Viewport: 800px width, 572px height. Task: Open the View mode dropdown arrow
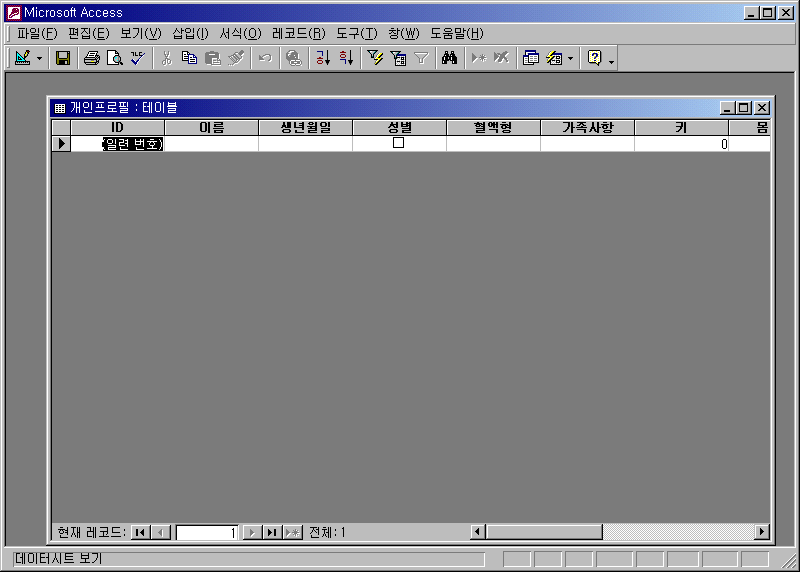(39, 59)
